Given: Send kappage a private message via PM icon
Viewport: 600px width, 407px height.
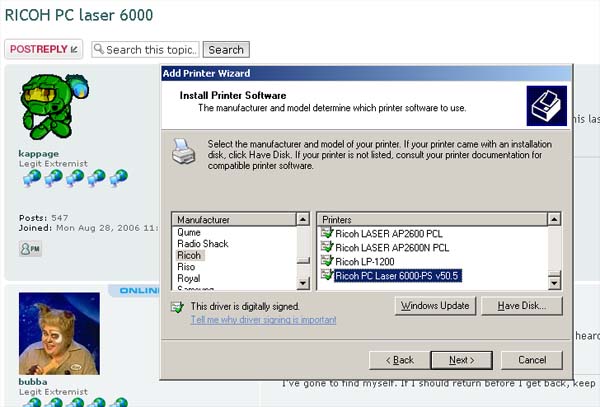Looking at the screenshot, I should click(30, 249).
